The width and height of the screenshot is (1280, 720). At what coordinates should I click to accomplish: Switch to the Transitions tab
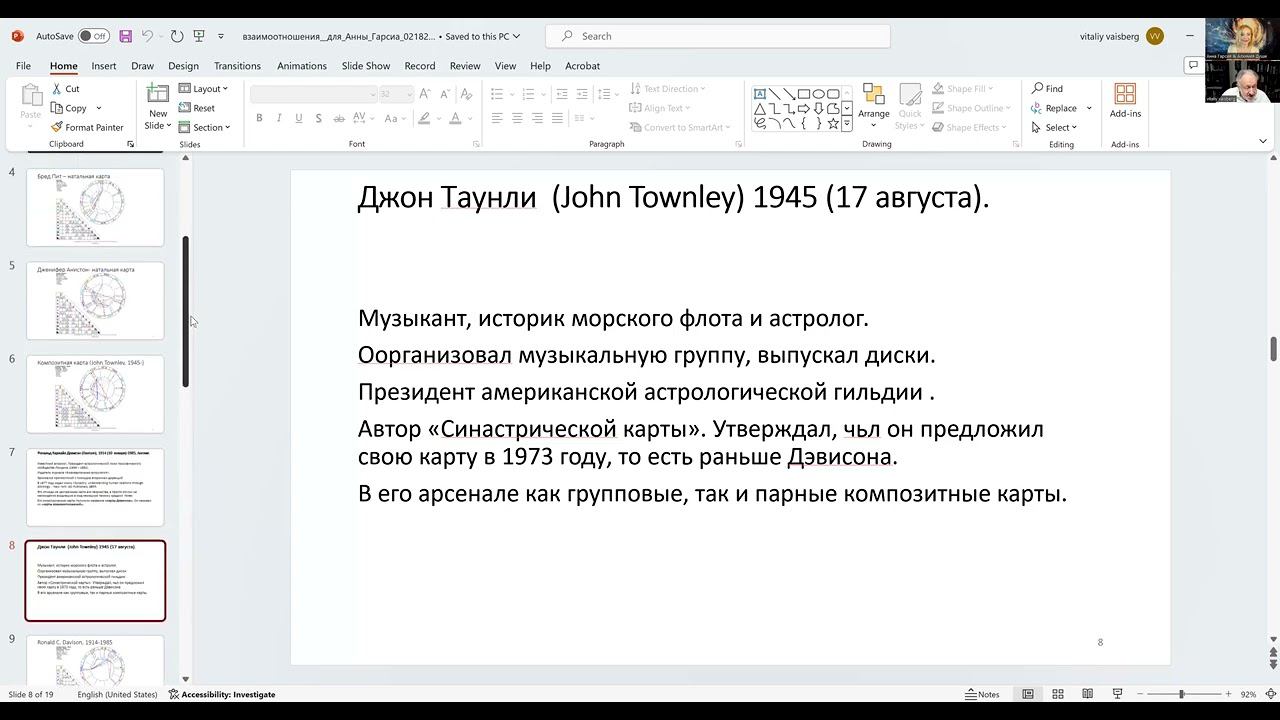(237, 66)
